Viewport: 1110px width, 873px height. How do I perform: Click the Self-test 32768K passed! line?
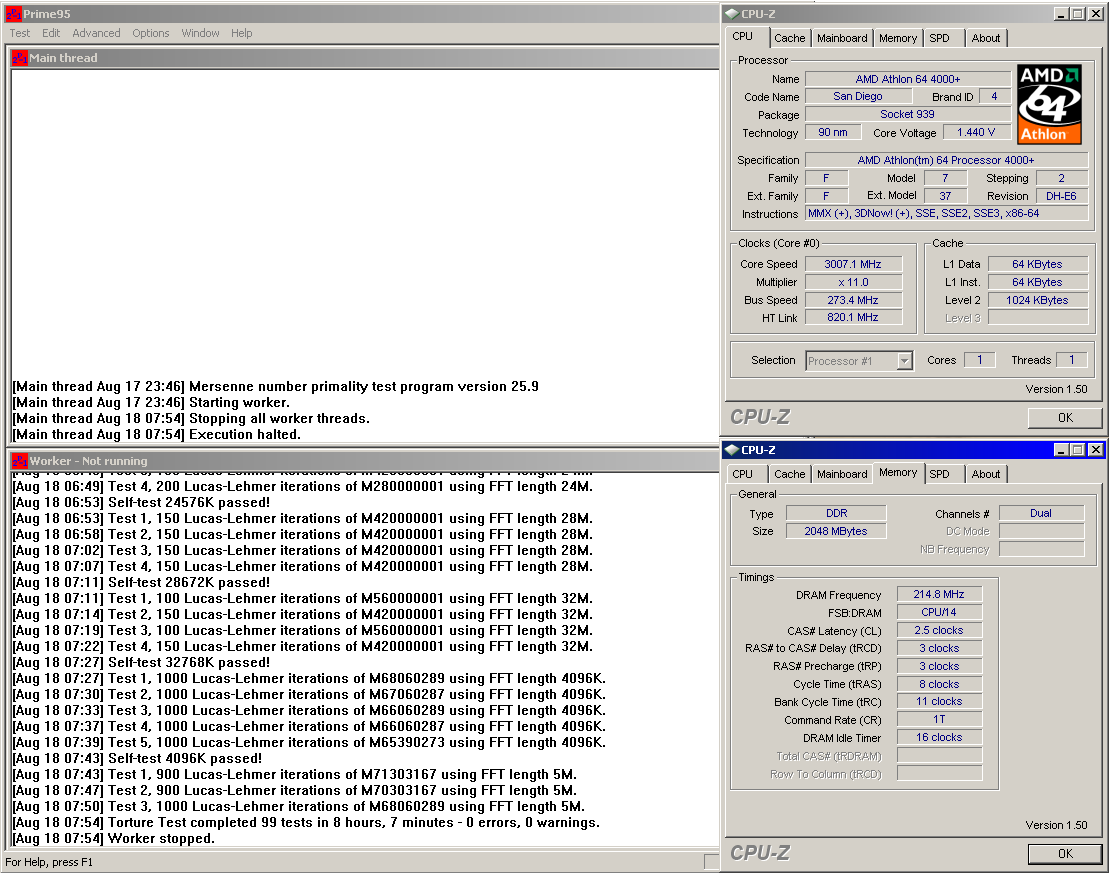point(141,663)
